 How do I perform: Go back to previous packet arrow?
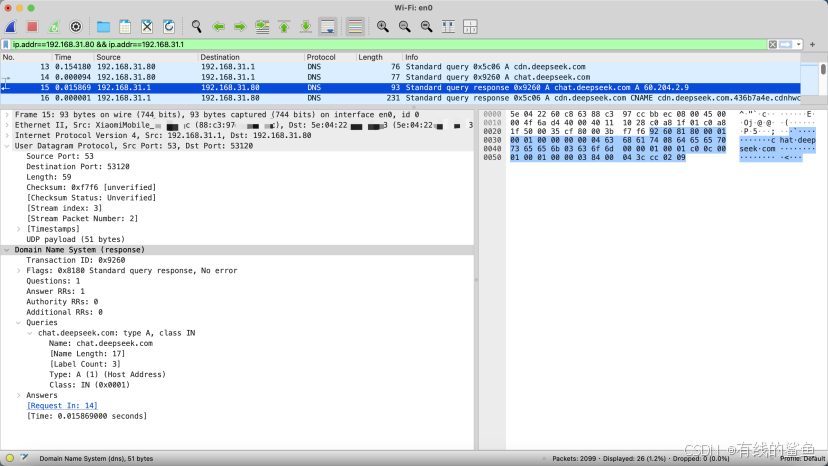click(x=218, y=26)
